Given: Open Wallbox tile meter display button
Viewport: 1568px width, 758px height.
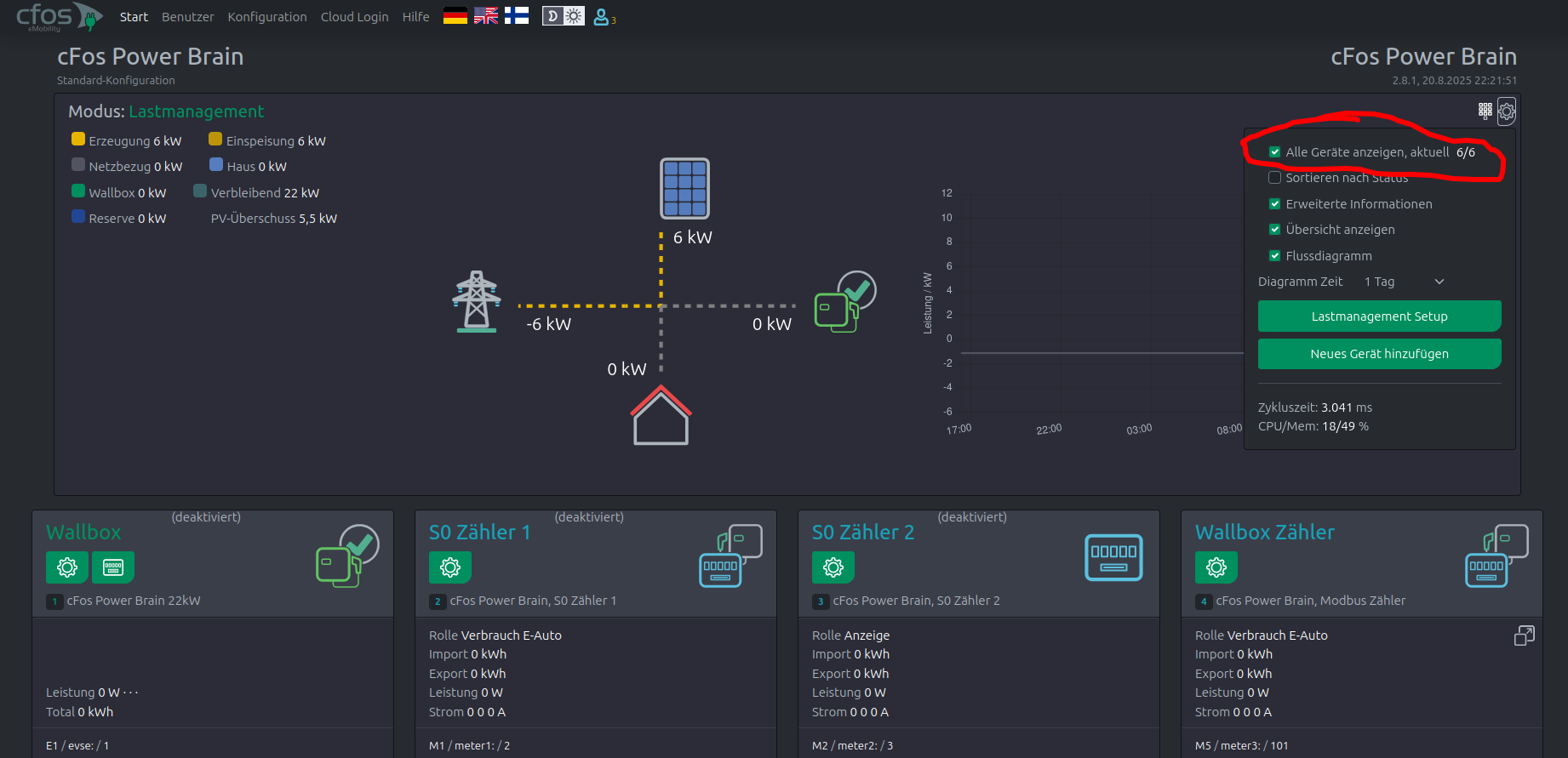Looking at the screenshot, I should (x=113, y=567).
